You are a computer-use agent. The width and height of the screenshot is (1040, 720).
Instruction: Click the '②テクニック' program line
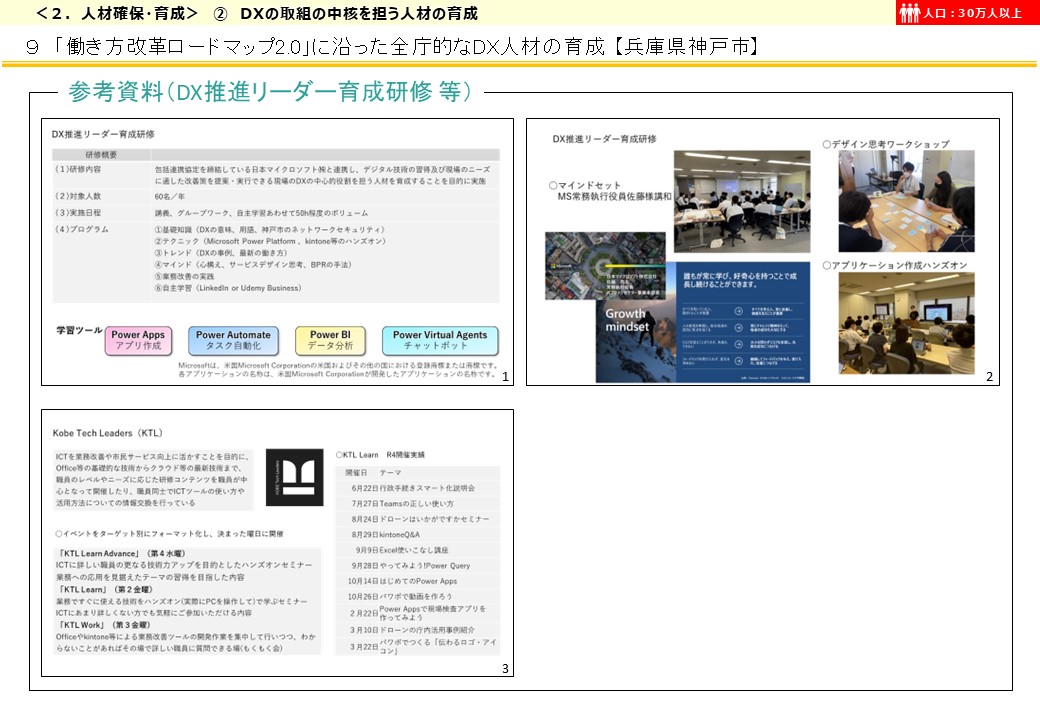270,241
